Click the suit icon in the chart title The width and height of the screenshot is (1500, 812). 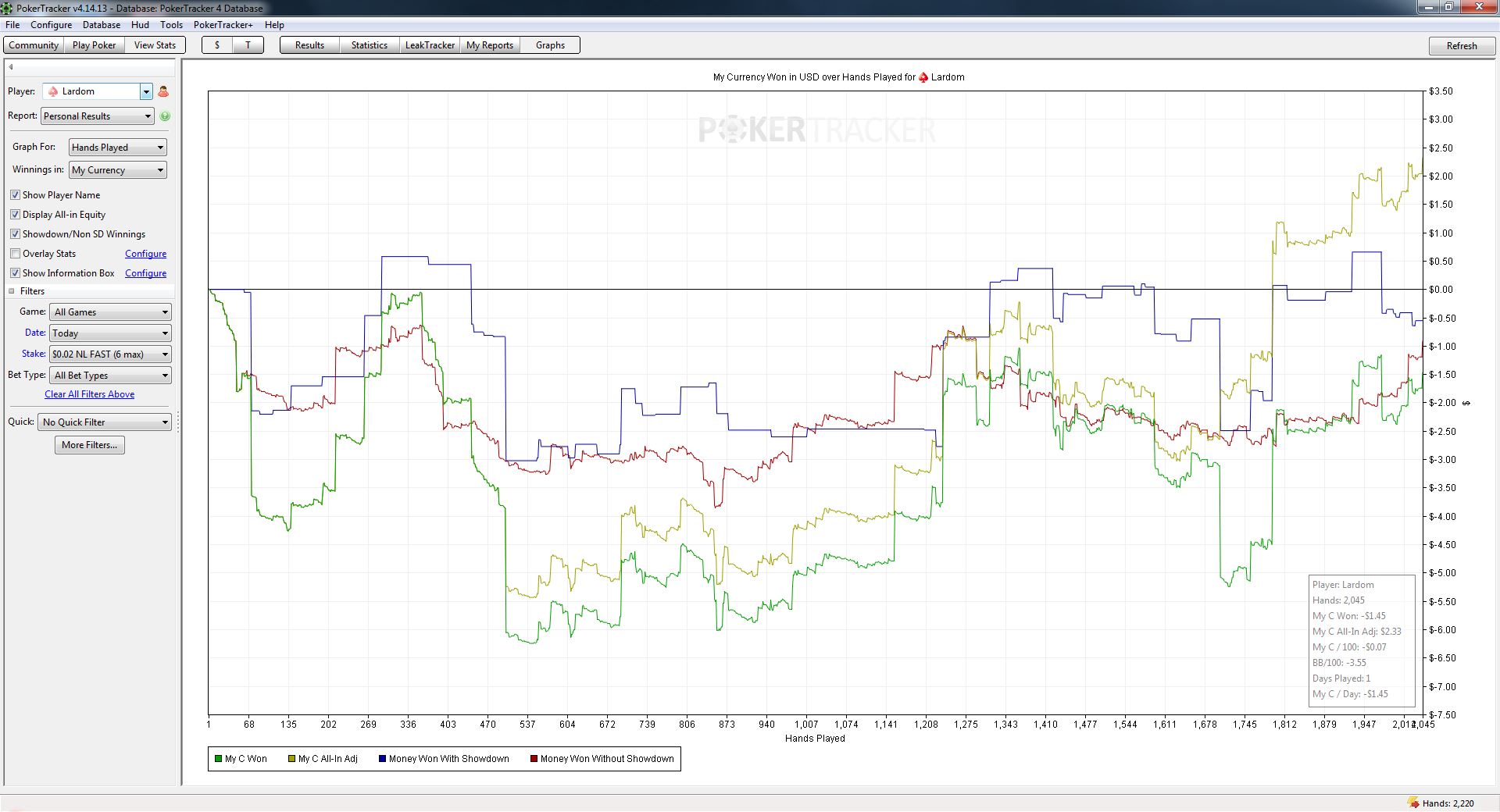(x=923, y=77)
